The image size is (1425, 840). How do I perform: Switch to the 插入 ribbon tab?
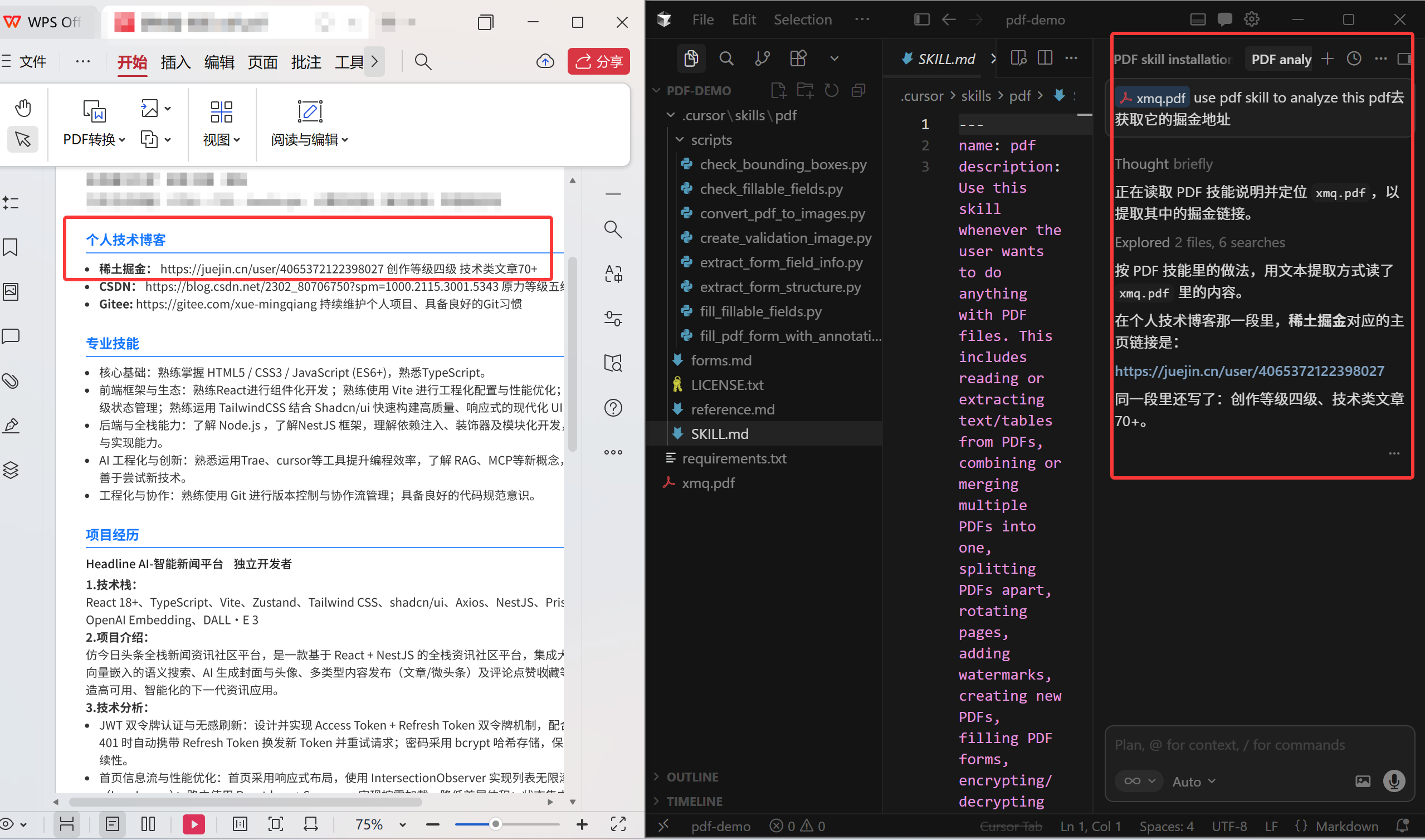[x=175, y=62]
